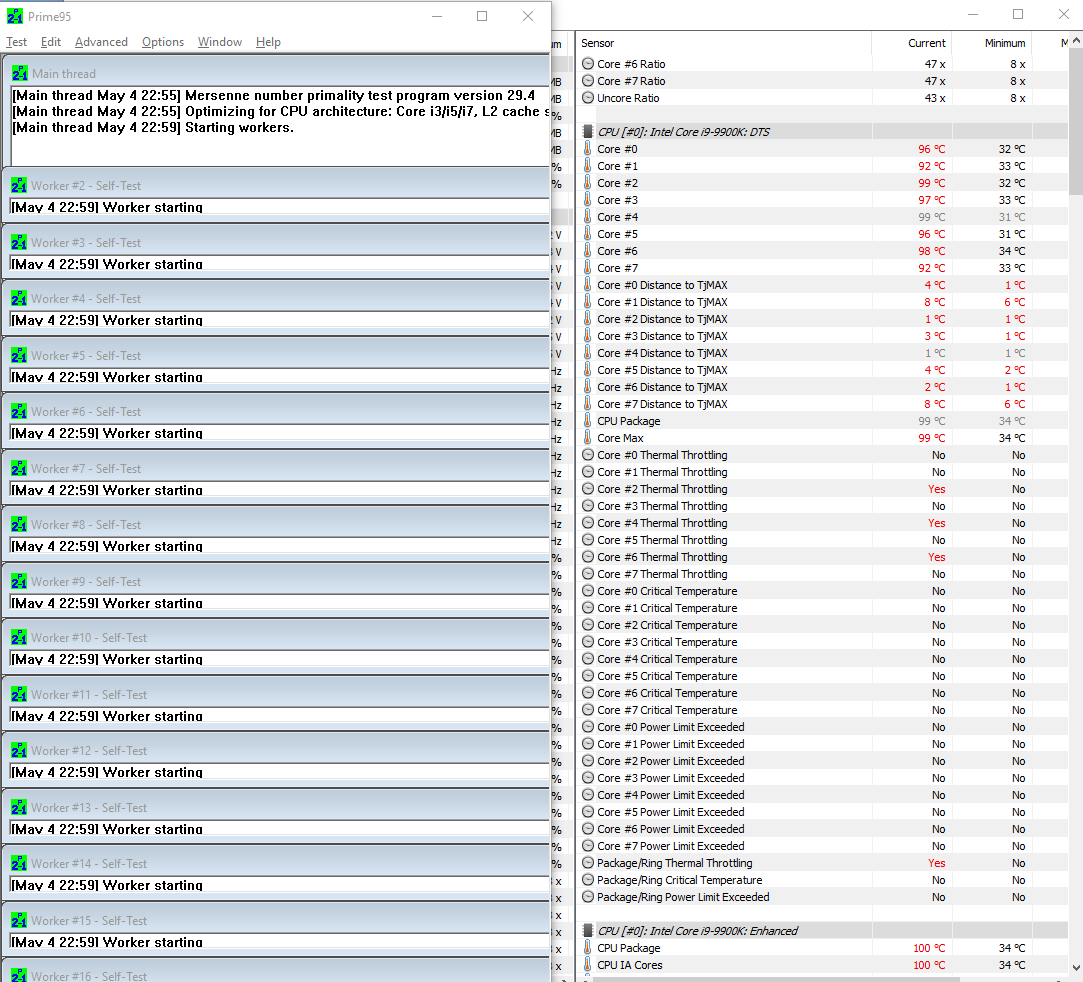The width and height of the screenshot is (1083, 982).
Task: Click the Worker #2 Self-Test icon
Action: pyautogui.click(x=19, y=186)
